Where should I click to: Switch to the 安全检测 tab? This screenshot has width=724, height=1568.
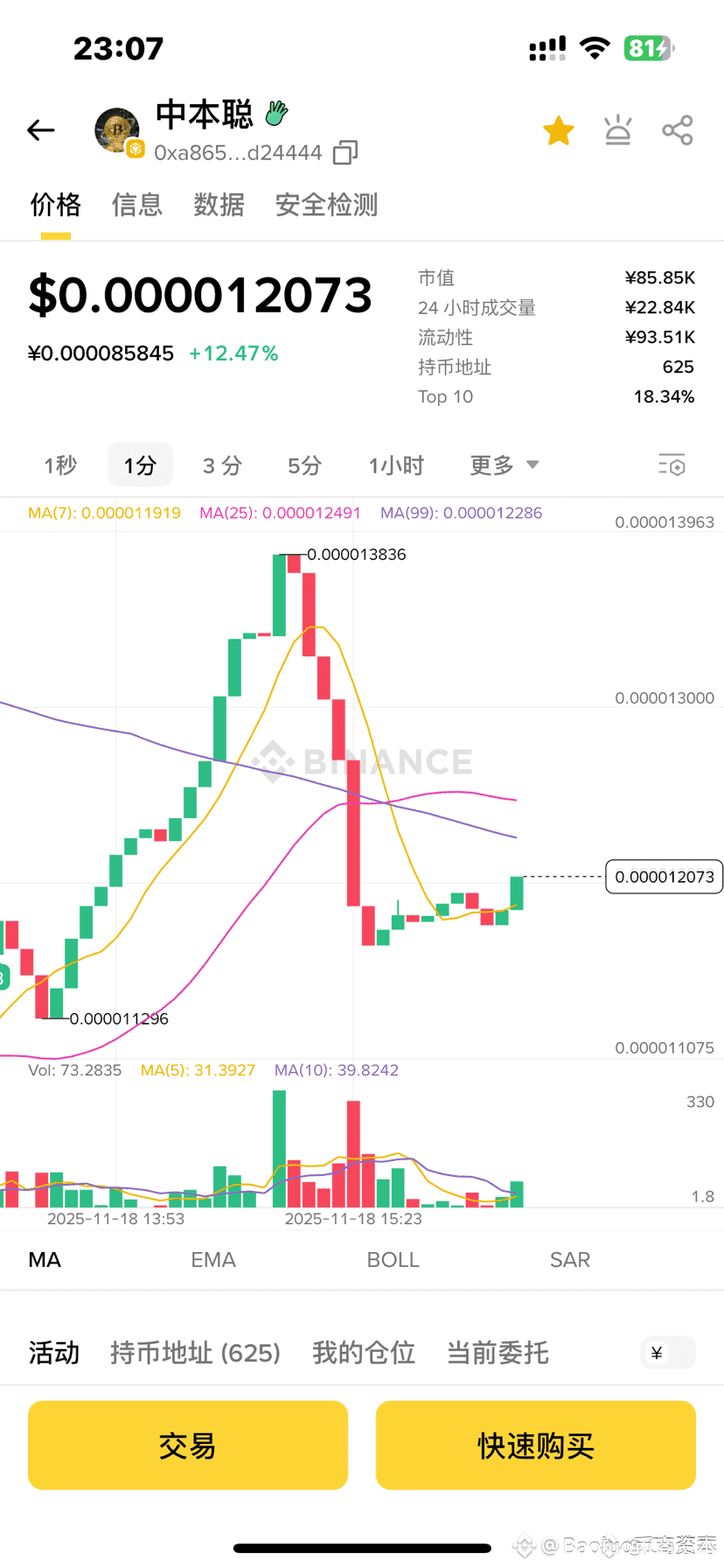click(325, 204)
